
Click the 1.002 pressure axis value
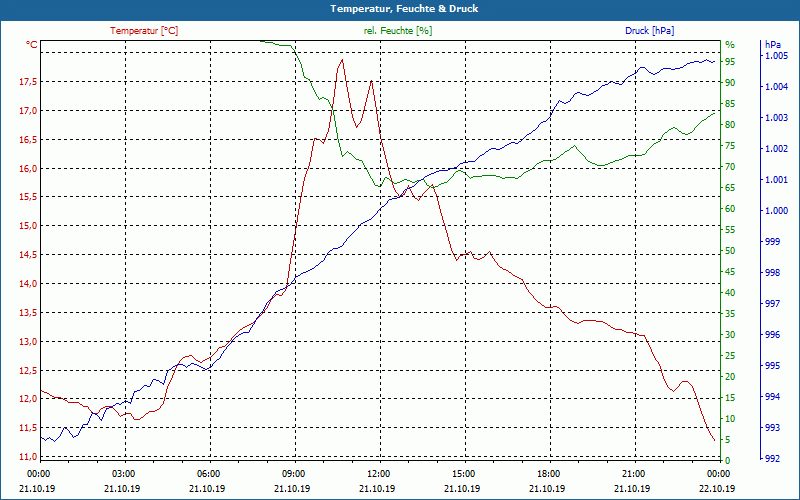776,149
